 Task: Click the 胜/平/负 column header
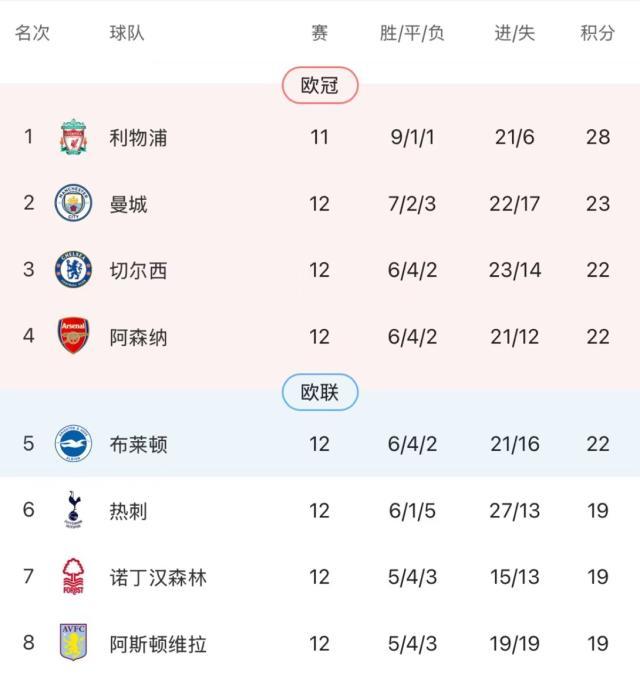412,33
